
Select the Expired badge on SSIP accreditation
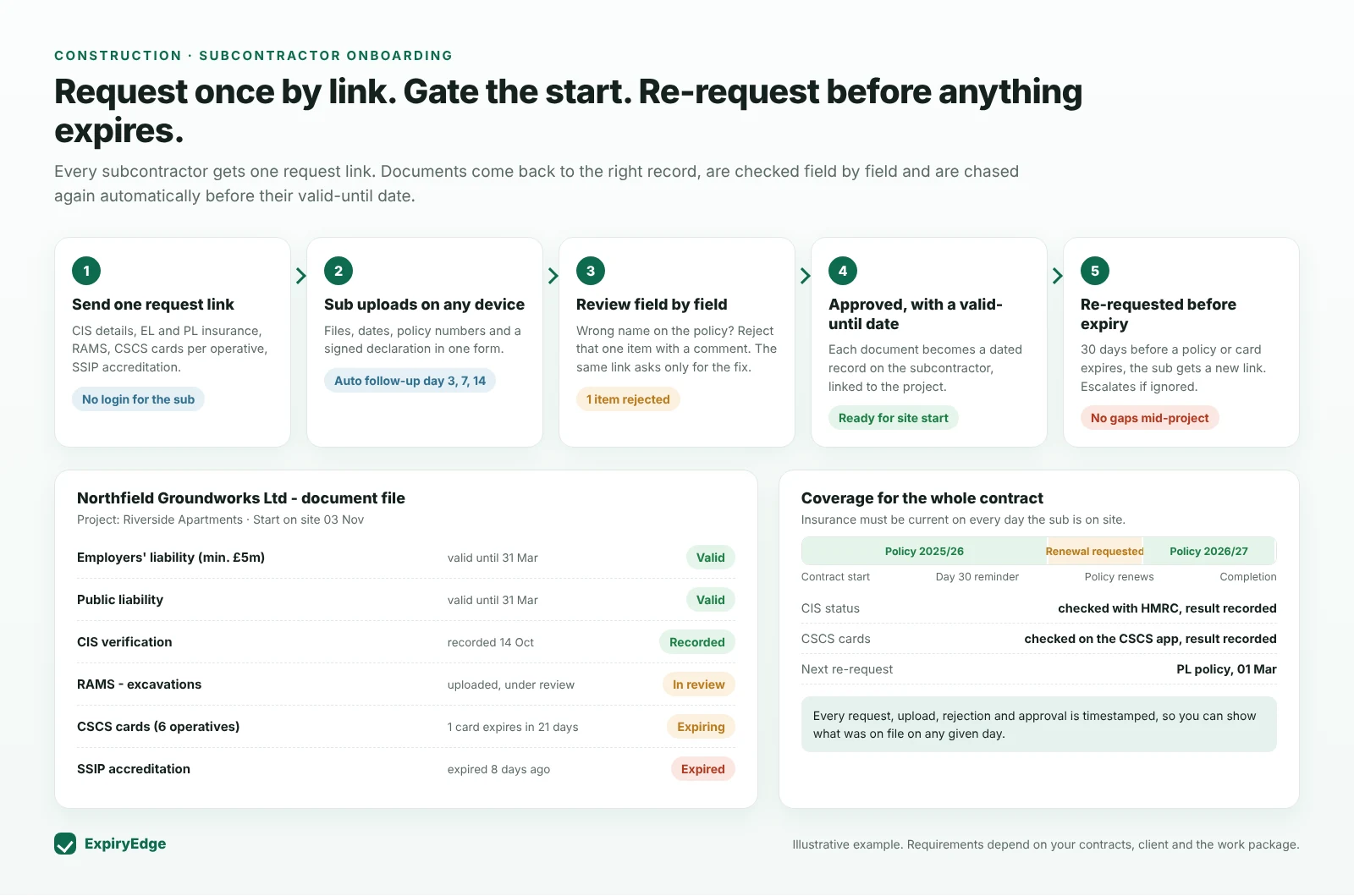point(702,769)
